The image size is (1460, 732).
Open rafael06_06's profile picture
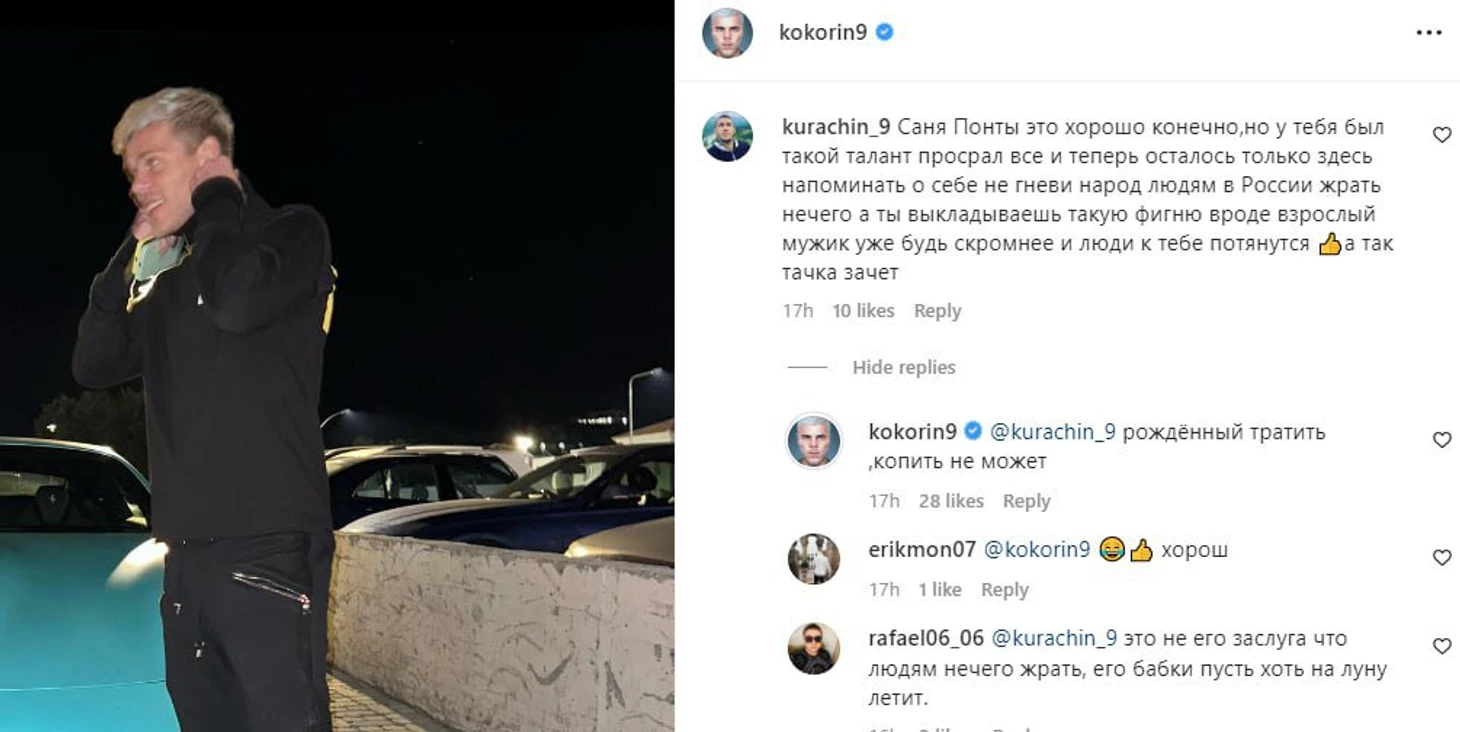tap(813, 648)
